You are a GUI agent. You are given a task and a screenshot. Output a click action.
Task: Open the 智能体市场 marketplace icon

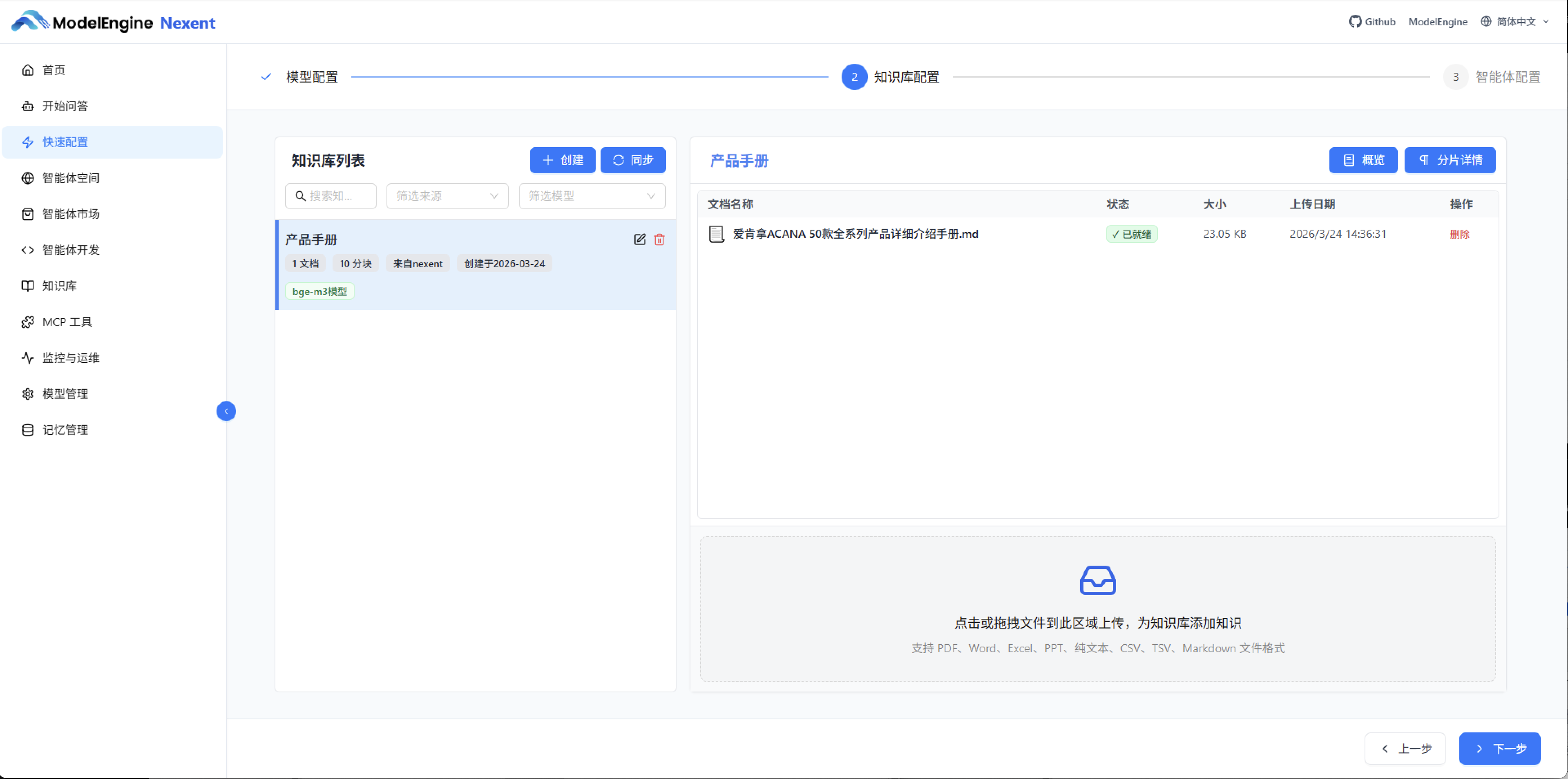tap(28, 214)
